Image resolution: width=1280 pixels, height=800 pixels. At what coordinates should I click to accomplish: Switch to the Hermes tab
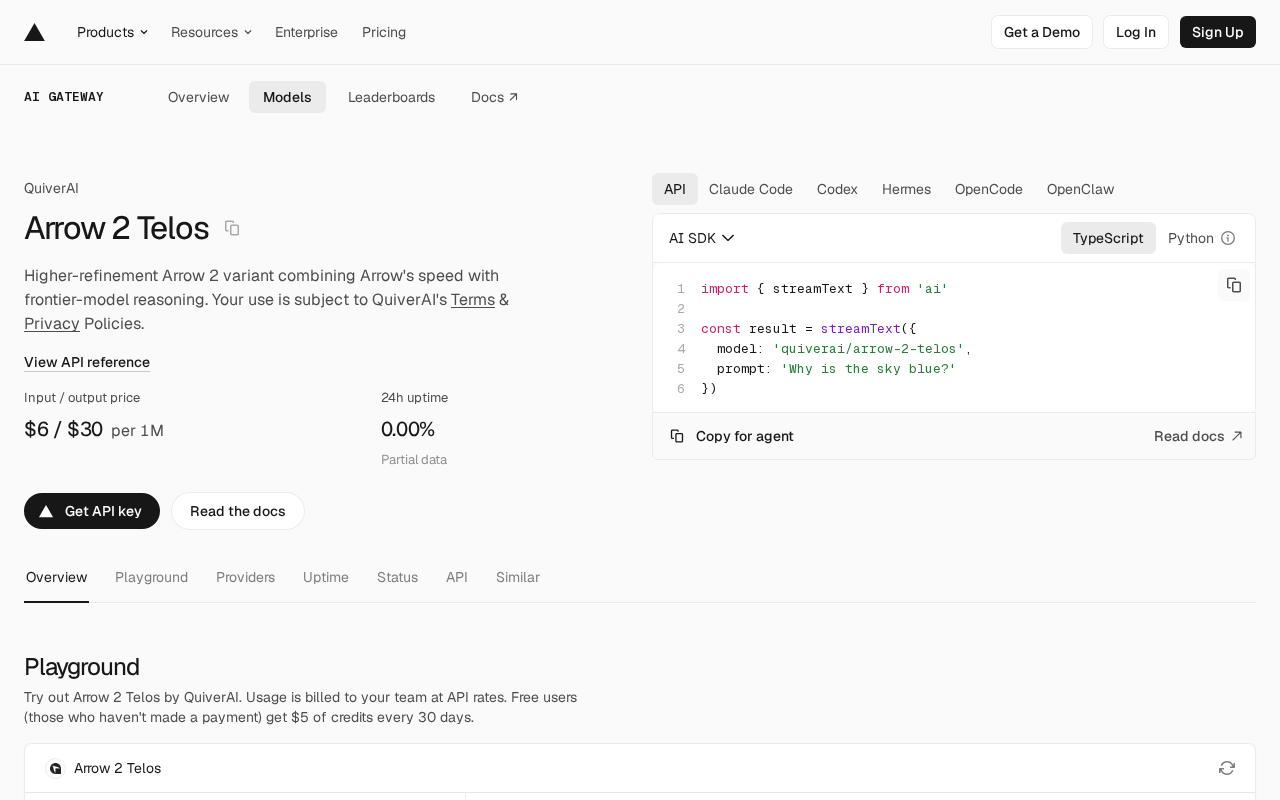[x=906, y=189]
